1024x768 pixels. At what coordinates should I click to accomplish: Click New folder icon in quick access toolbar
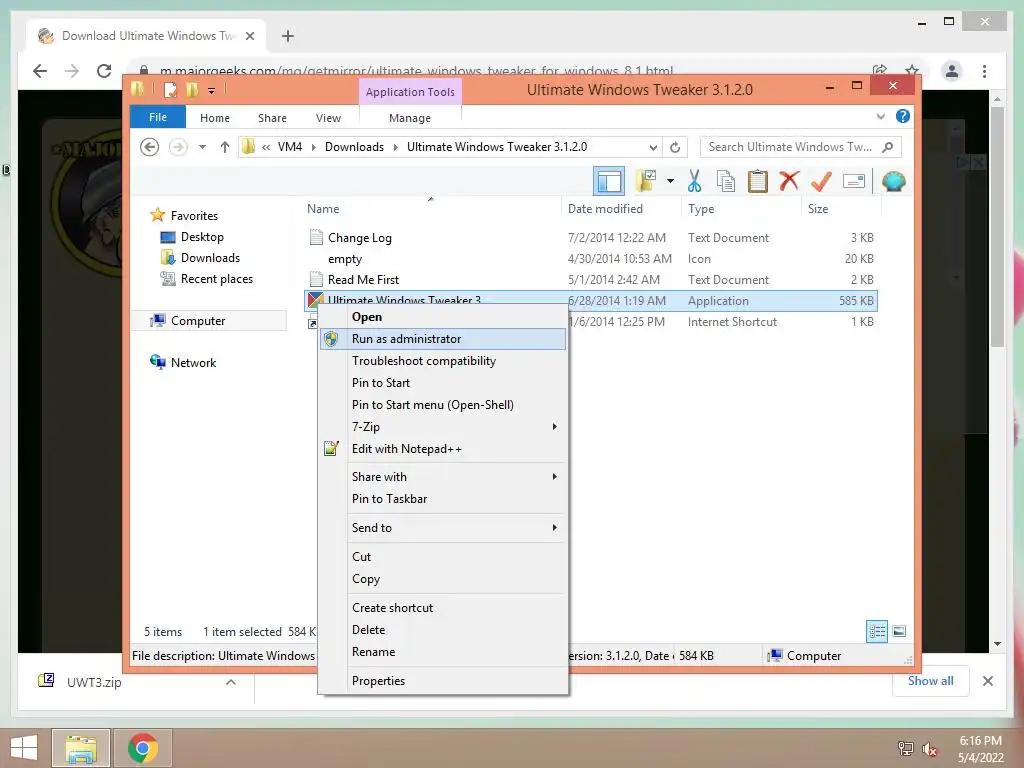coord(192,90)
